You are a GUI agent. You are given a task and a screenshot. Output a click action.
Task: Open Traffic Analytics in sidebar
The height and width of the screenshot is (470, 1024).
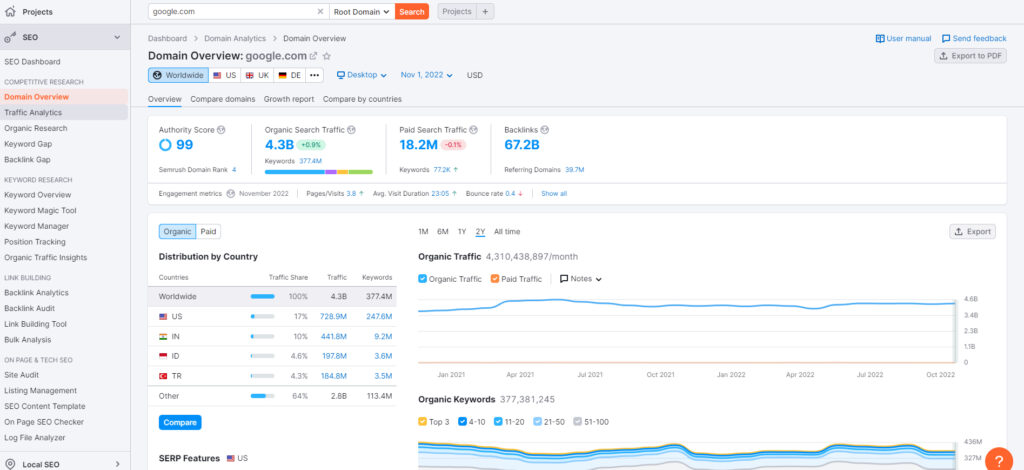tap(33, 113)
